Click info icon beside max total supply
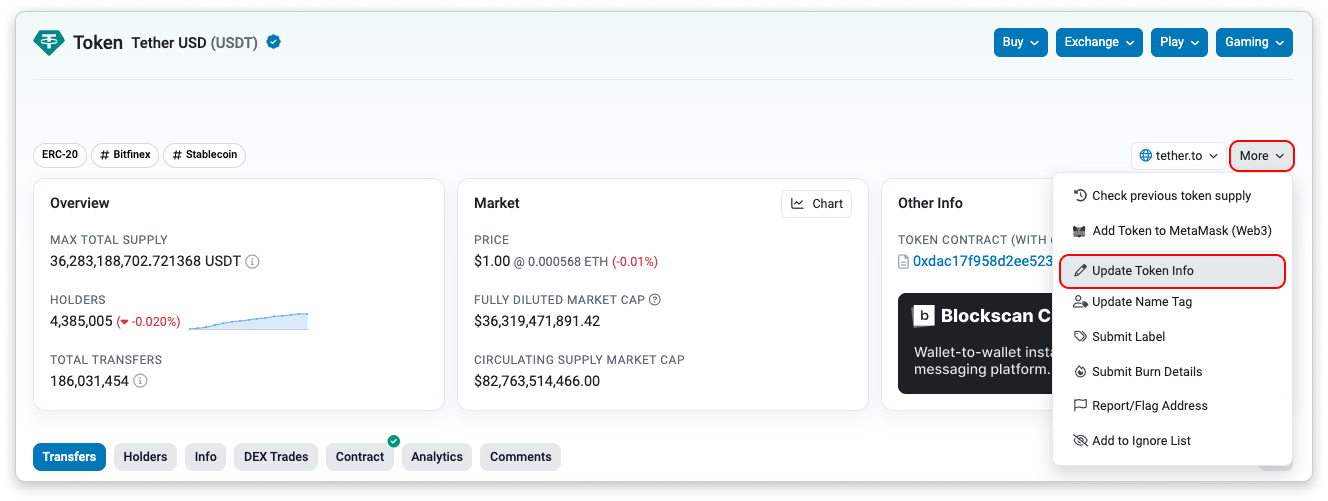This screenshot has width=1328, height=501. point(252,262)
